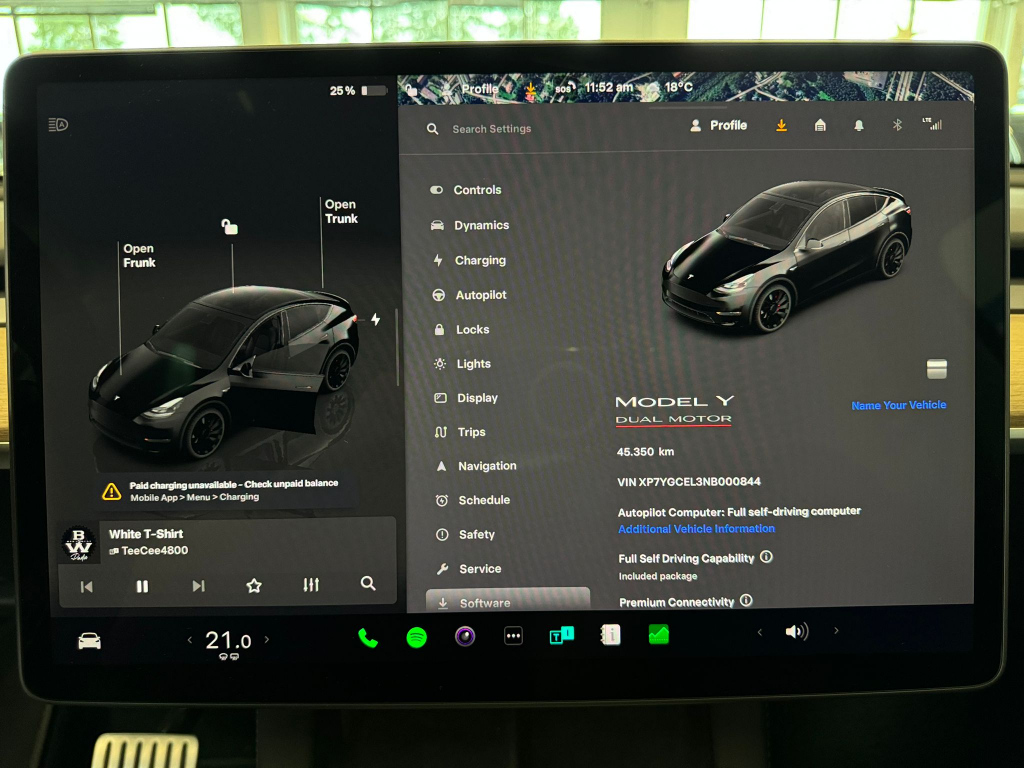The width and height of the screenshot is (1024, 768).
Task: Tap the vehicle color swatch icon
Action: [x=936, y=368]
